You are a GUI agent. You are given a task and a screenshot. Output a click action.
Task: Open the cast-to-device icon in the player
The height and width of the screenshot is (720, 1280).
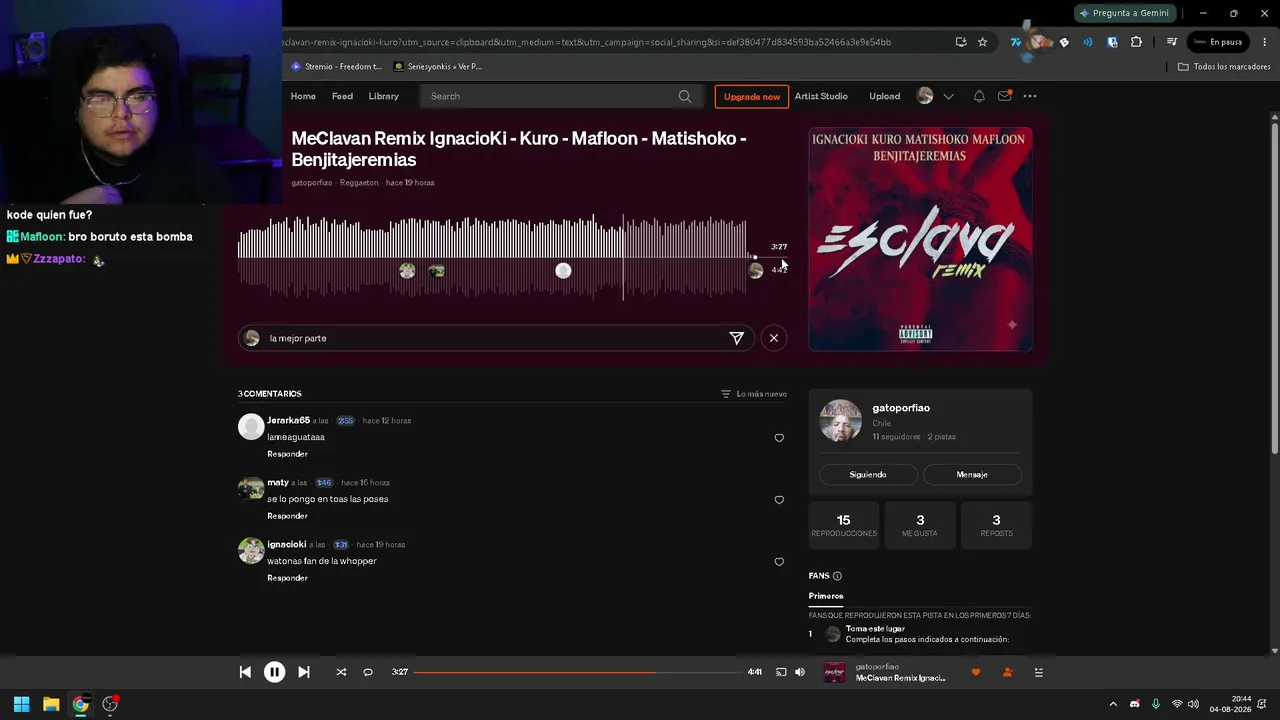point(781,672)
